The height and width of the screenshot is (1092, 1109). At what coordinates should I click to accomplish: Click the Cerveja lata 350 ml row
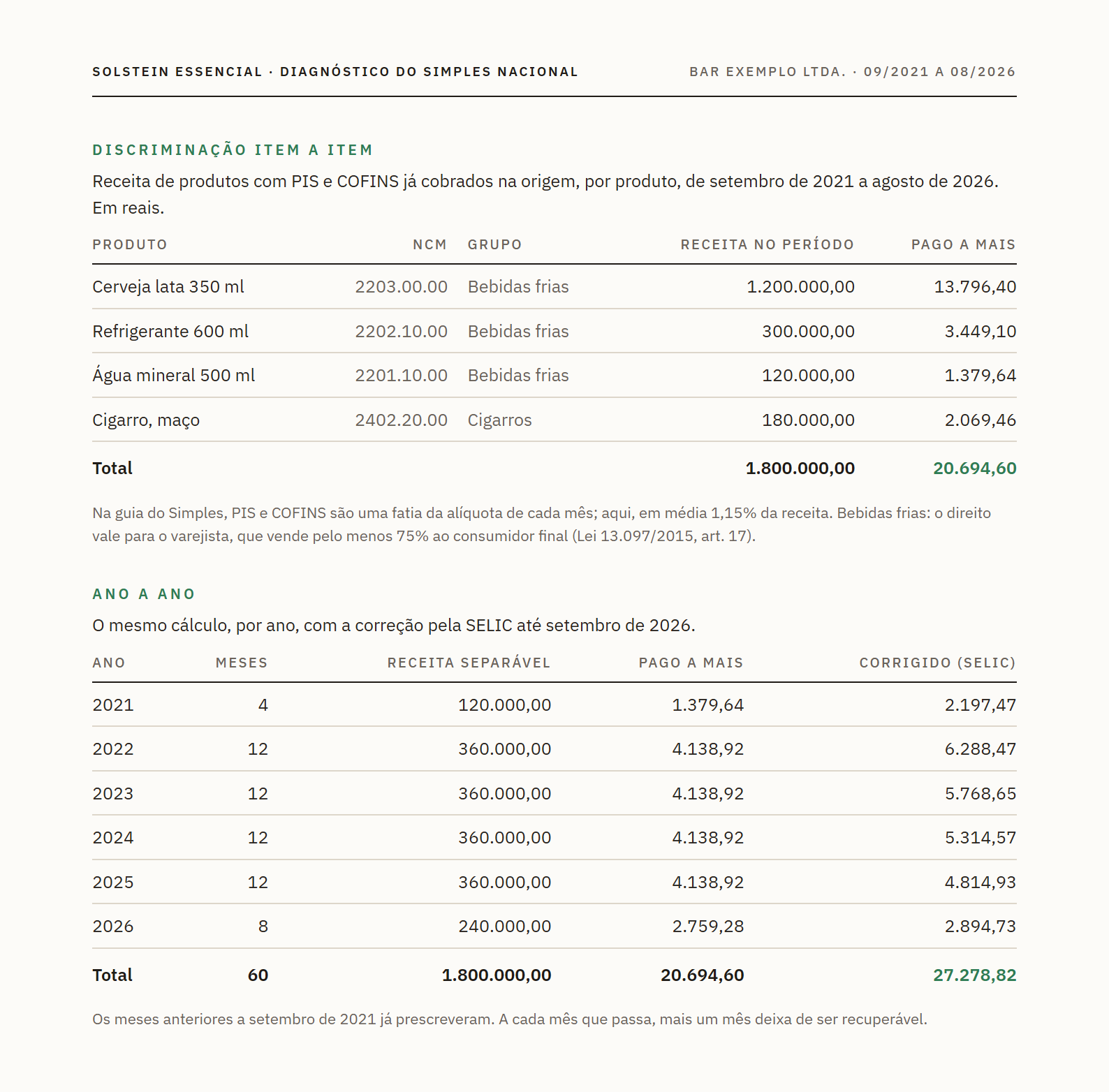coord(554,287)
